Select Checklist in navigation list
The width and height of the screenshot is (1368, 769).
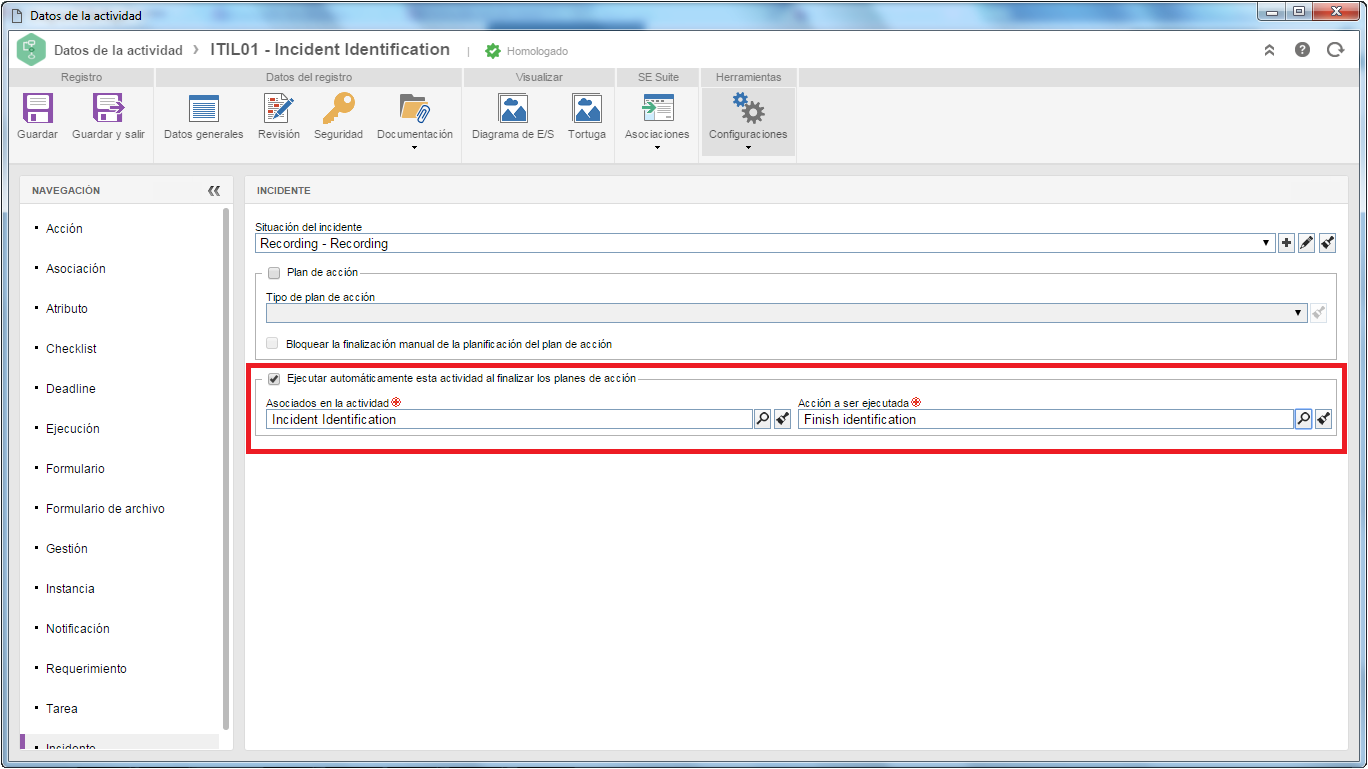71,349
